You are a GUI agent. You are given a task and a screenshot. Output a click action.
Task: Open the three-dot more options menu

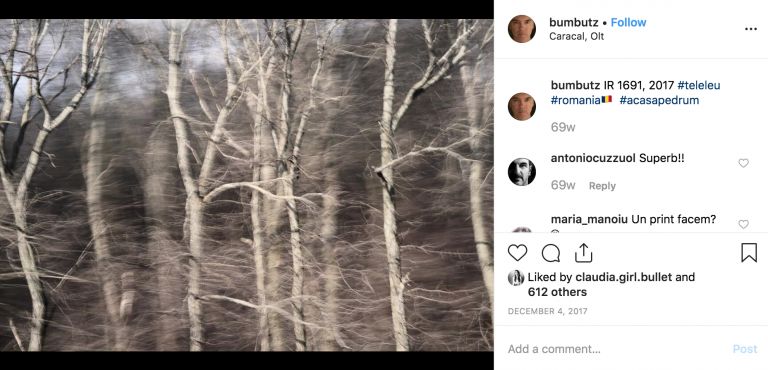[x=751, y=29]
